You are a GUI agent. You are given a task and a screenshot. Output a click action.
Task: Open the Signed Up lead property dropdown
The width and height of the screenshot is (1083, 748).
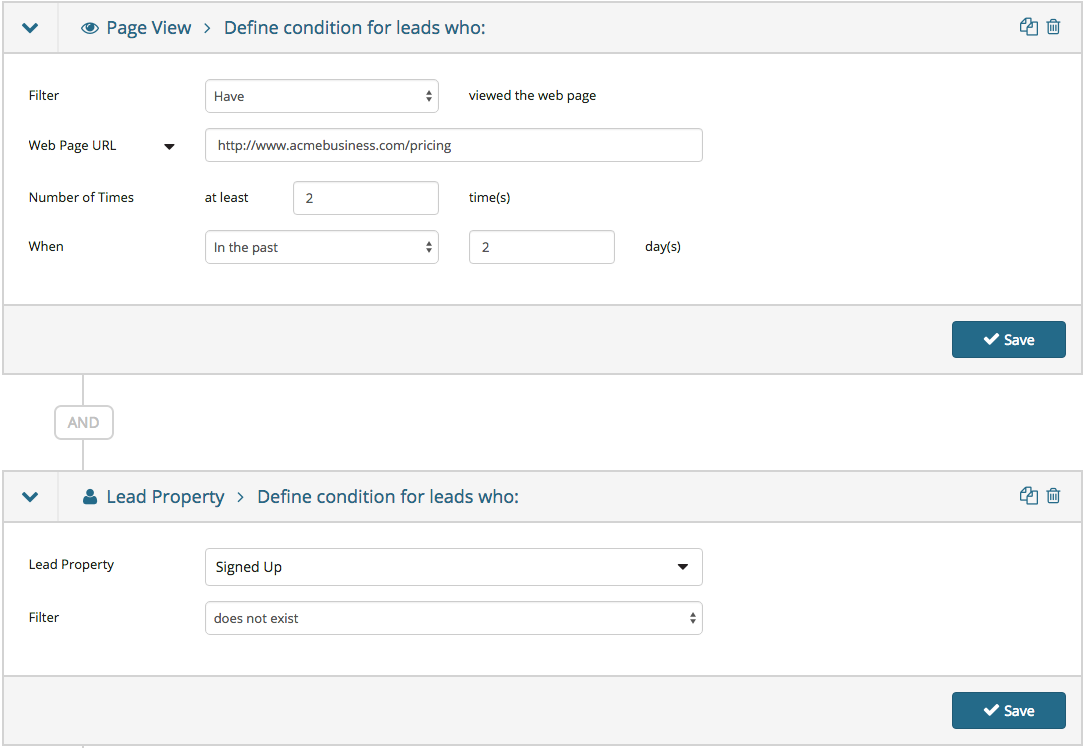tap(454, 567)
